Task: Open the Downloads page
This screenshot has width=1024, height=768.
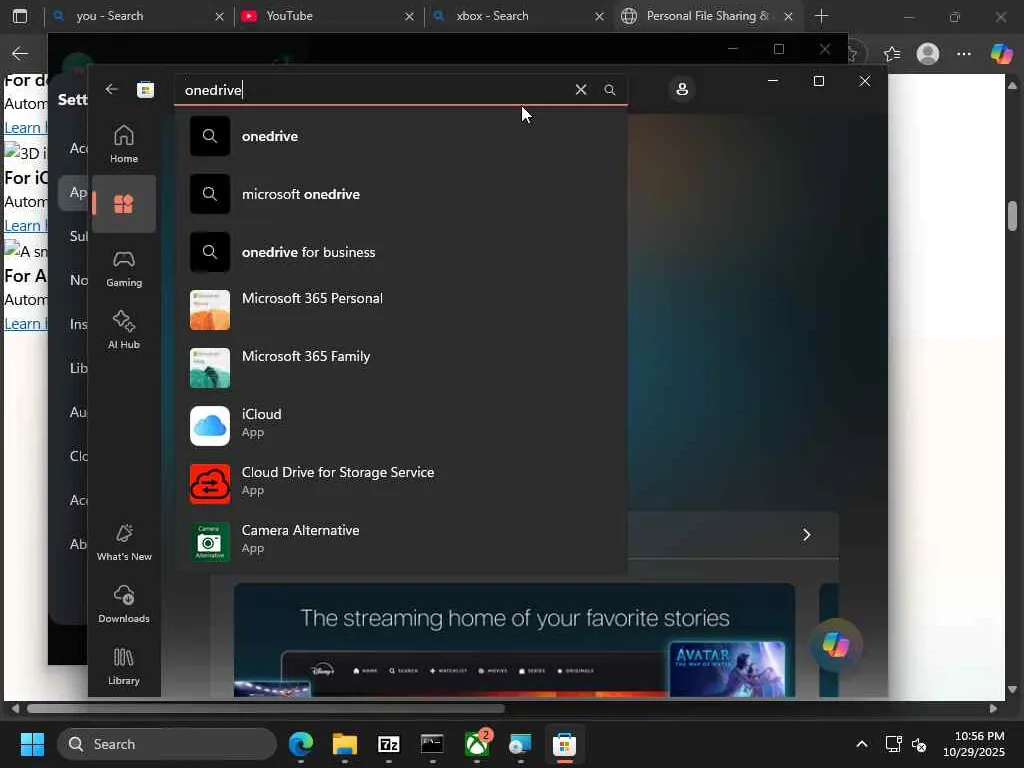Action: click(x=123, y=605)
